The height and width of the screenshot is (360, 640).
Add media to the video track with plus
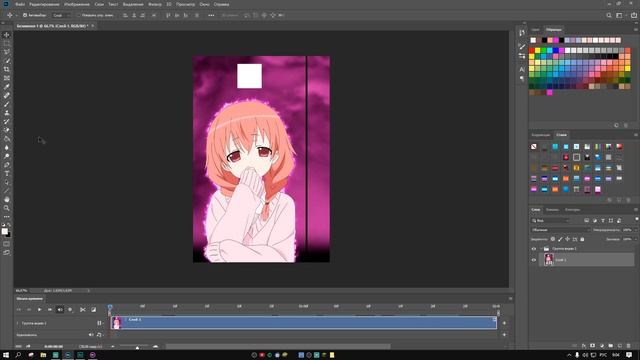point(504,323)
